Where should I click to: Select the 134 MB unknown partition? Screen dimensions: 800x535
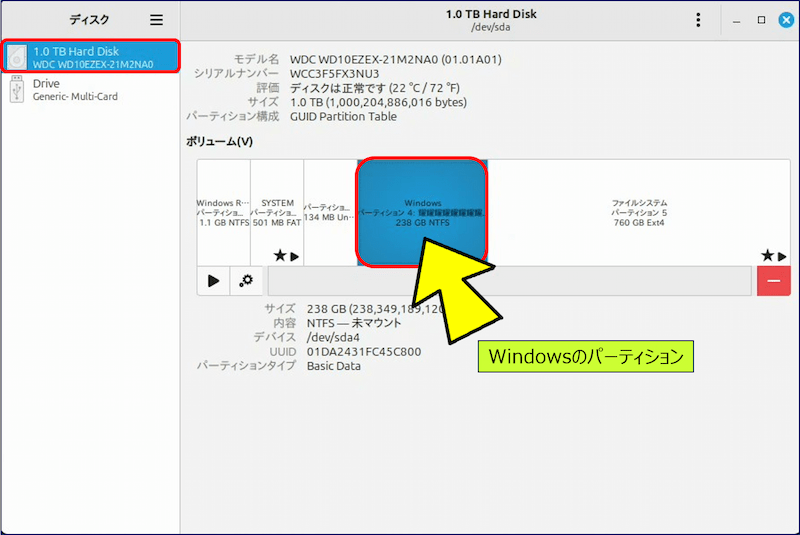(x=330, y=212)
